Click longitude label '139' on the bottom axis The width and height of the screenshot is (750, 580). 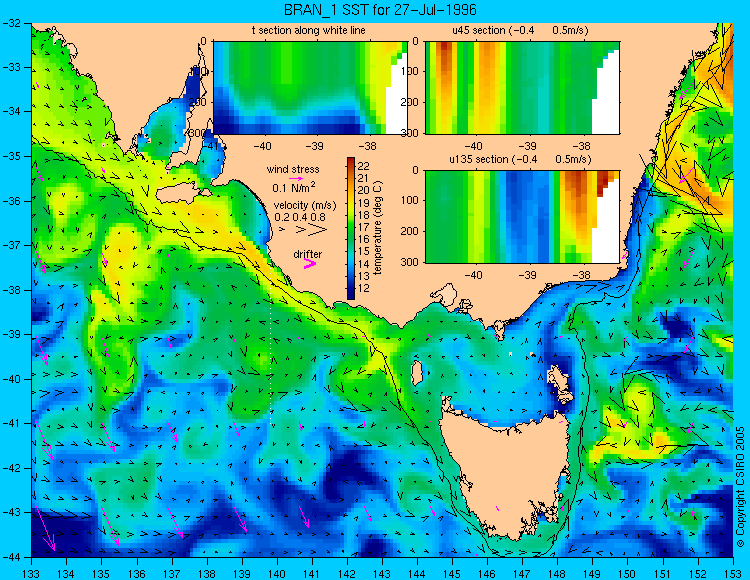click(x=242, y=573)
